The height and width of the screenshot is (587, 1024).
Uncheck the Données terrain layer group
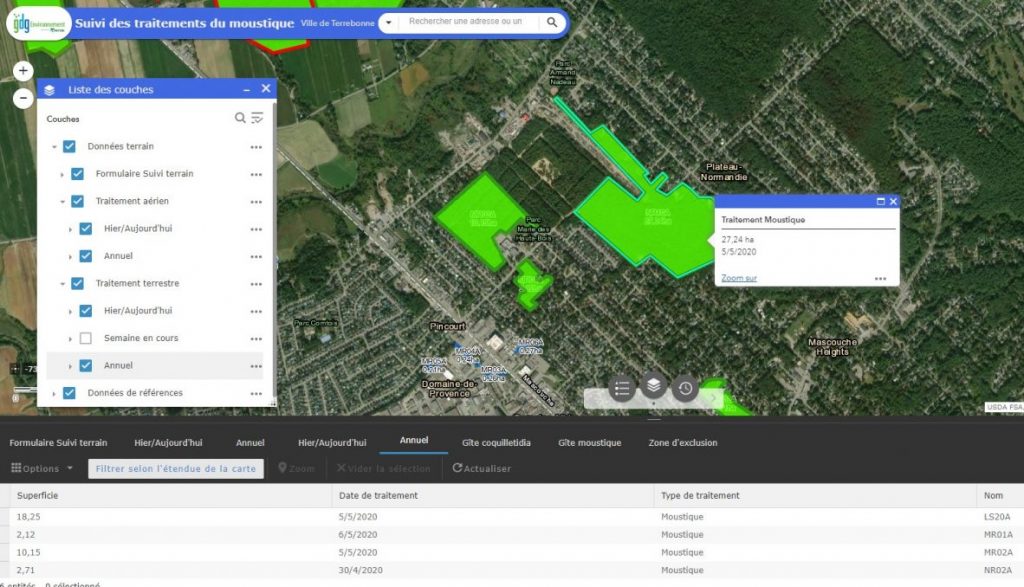69,146
